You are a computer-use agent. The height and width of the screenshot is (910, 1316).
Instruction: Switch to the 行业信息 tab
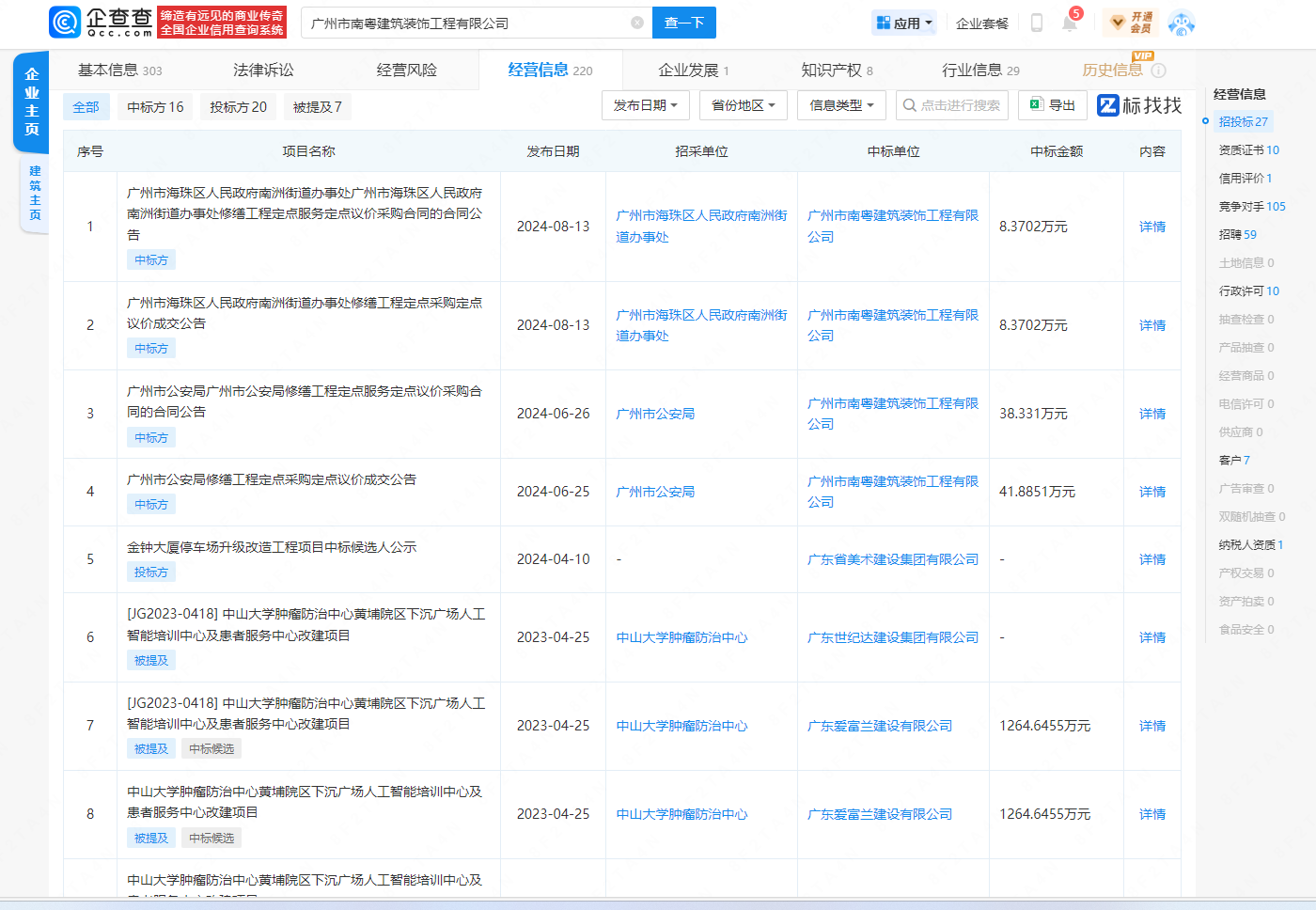pyautogui.click(x=980, y=71)
